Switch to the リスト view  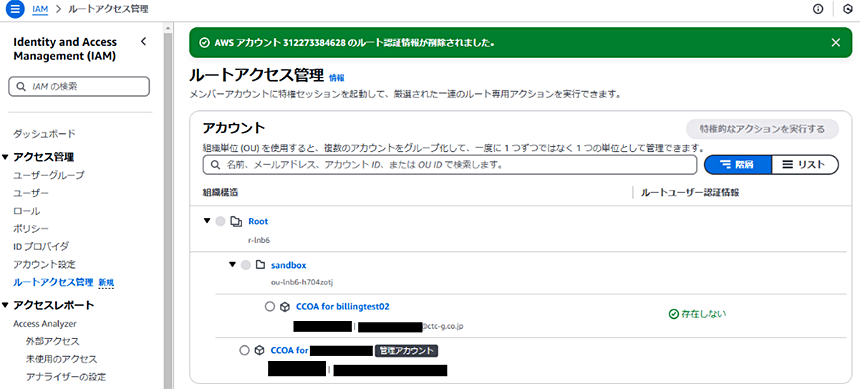tap(805, 164)
